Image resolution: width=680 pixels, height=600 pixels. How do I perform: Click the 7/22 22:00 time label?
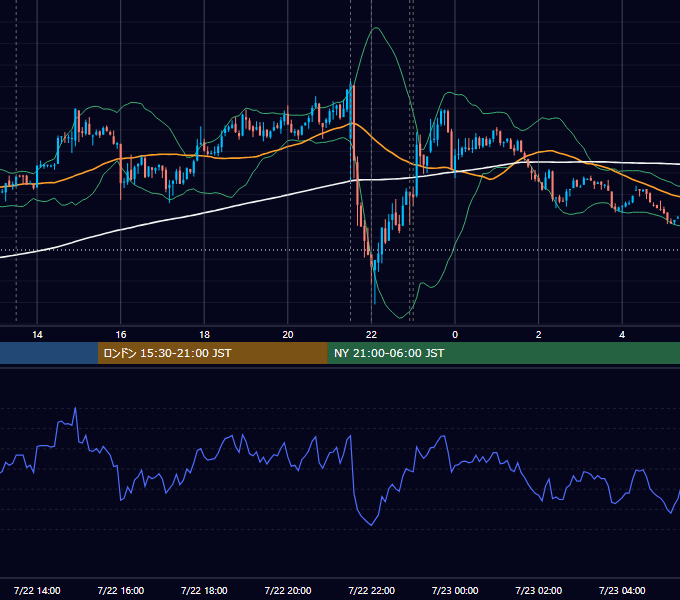[x=372, y=590]
